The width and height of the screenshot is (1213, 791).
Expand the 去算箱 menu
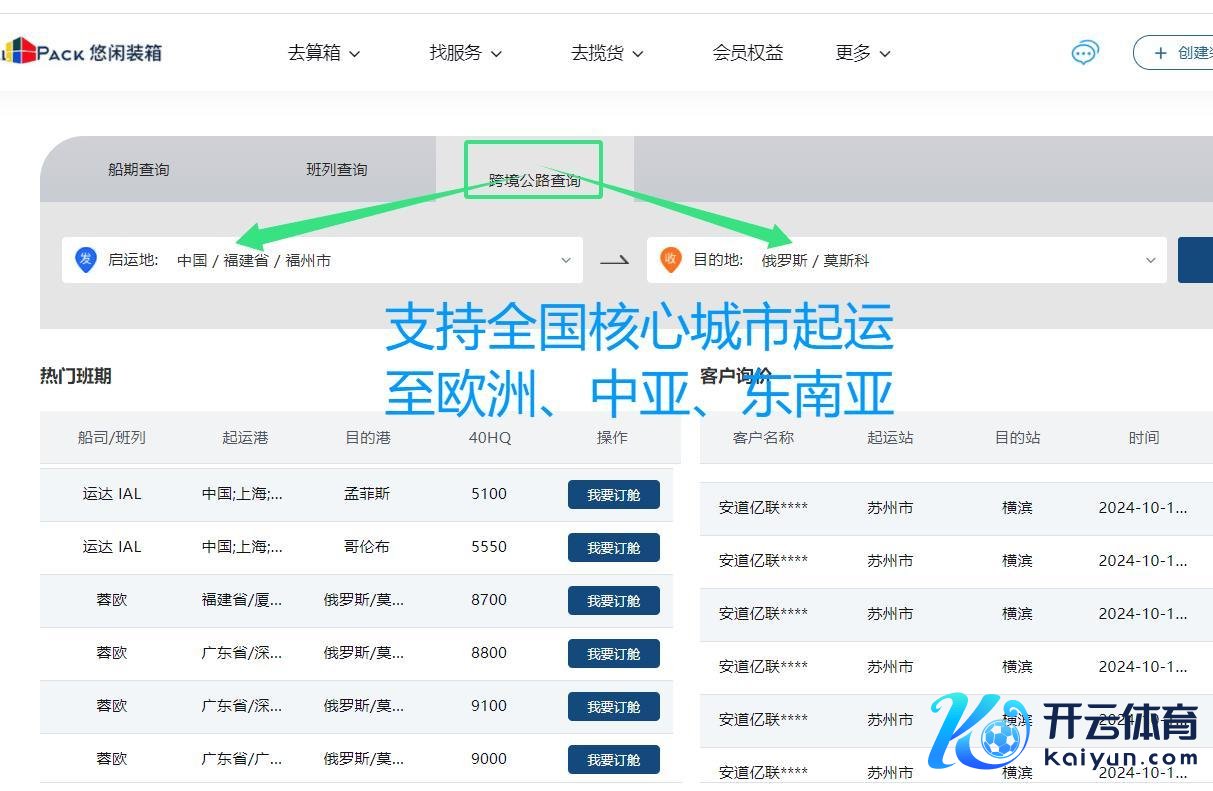coord(323,53)
